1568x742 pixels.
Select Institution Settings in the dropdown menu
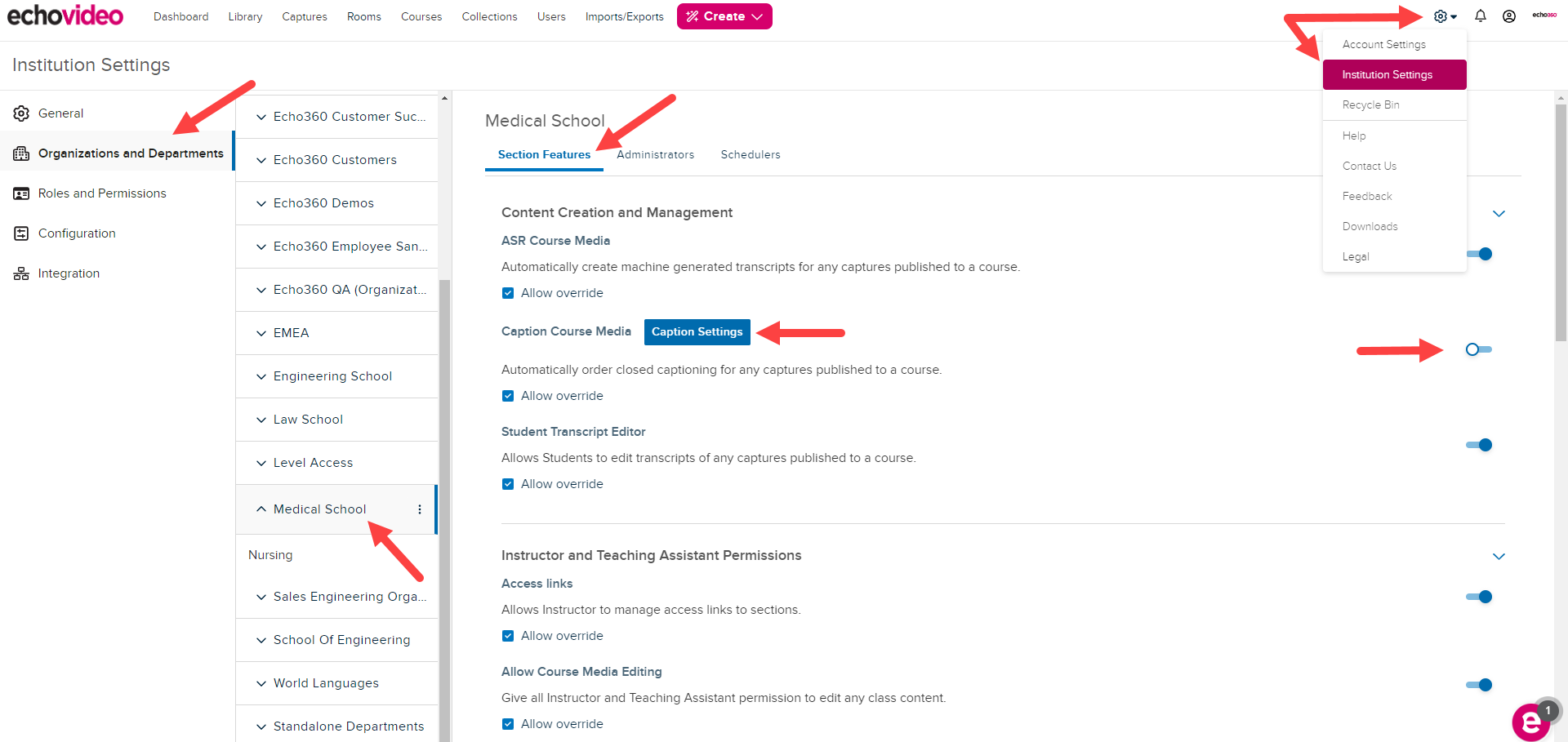(x=1395, y=74)
